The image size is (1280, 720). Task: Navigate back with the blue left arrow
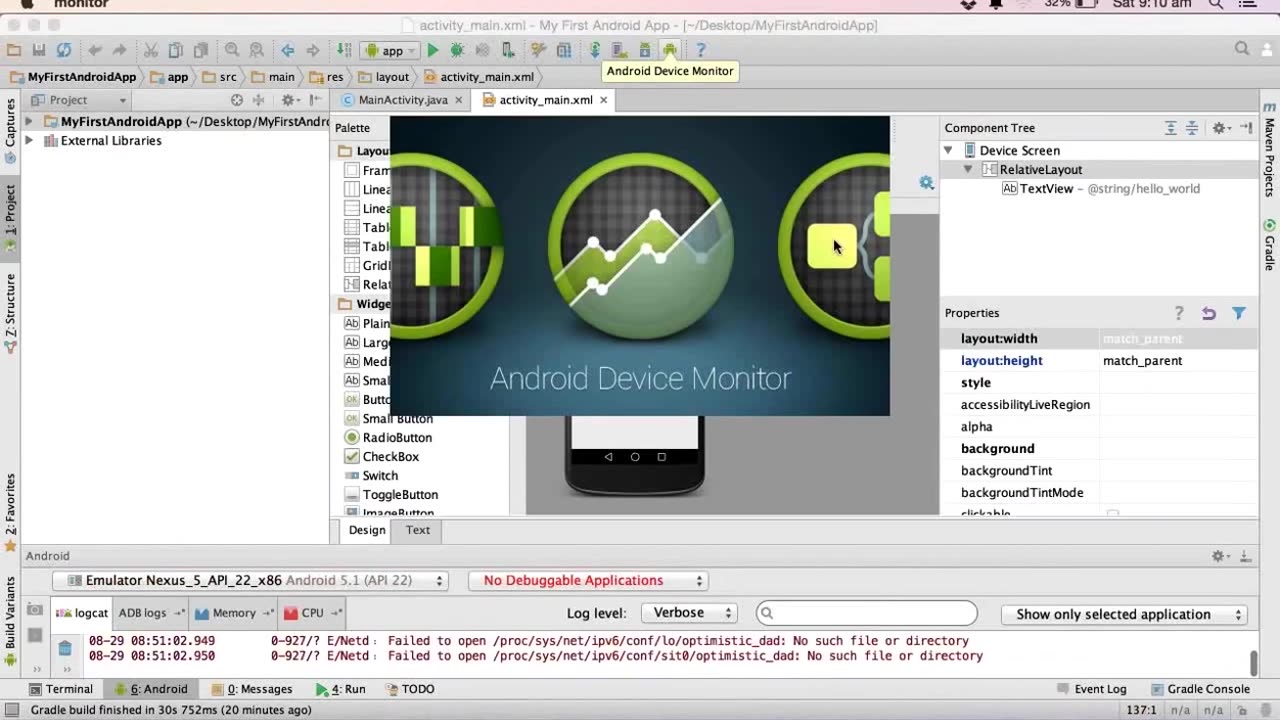pyautogui.click(x=288, y=50)
